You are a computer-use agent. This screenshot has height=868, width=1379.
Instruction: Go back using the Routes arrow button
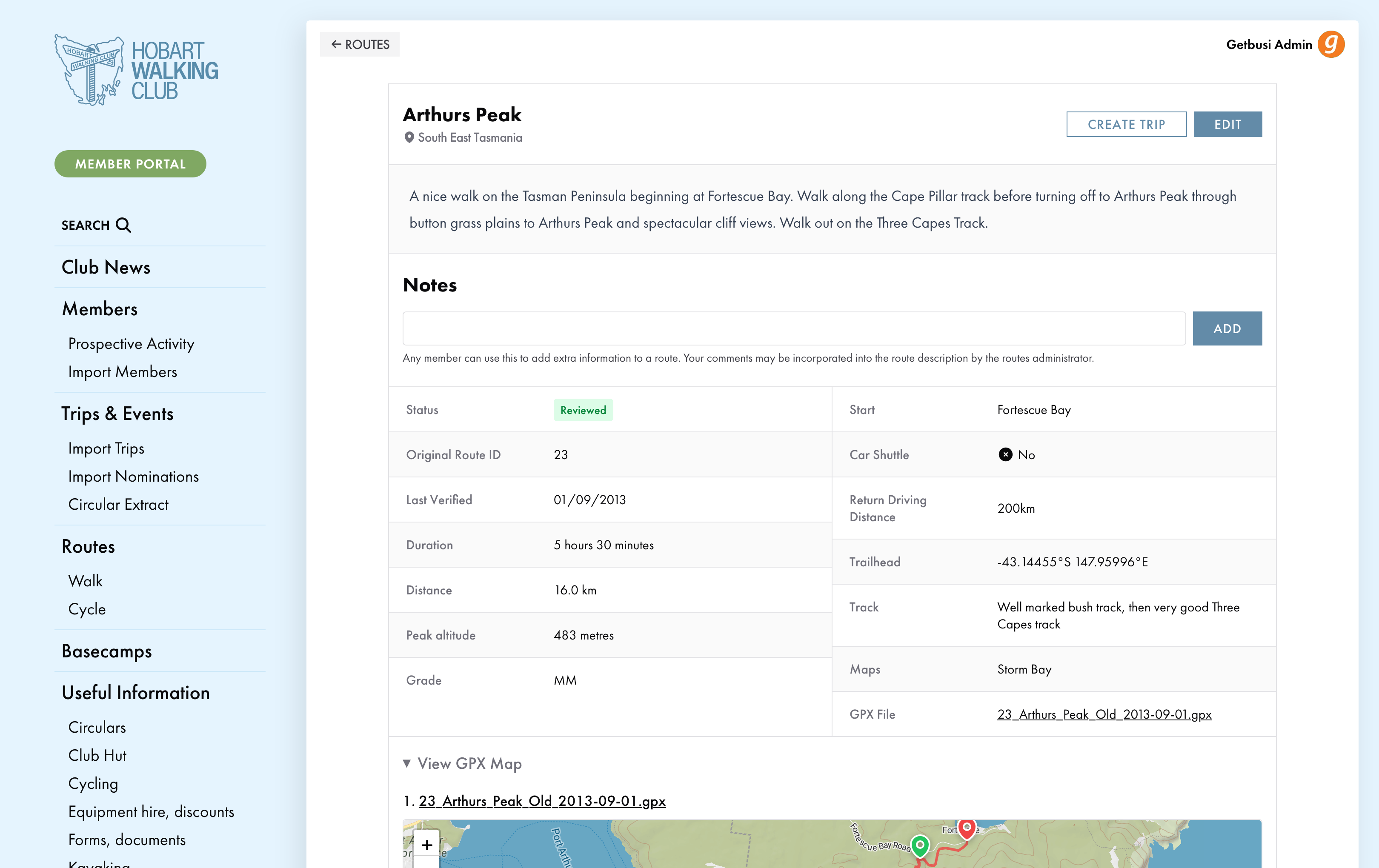pyautogui.click(x=360, y=45)
